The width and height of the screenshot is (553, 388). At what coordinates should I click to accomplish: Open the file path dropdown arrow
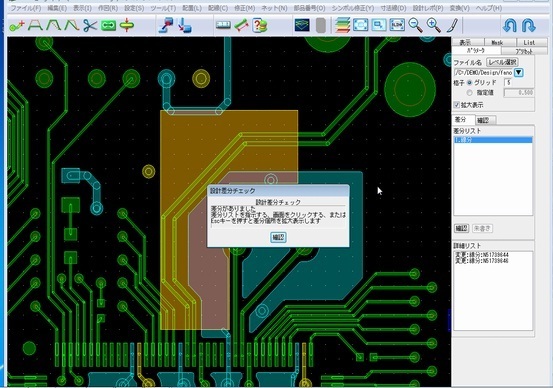pos(518,73)
